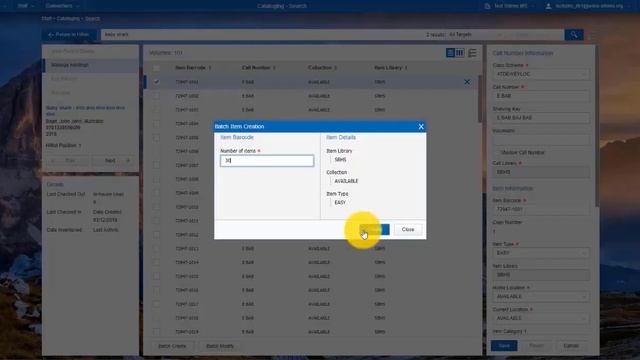Click the Call Library field
Image resolution: width=640 pixels, height=360 pixels.
pyautogui.click(x=540, y=172)
